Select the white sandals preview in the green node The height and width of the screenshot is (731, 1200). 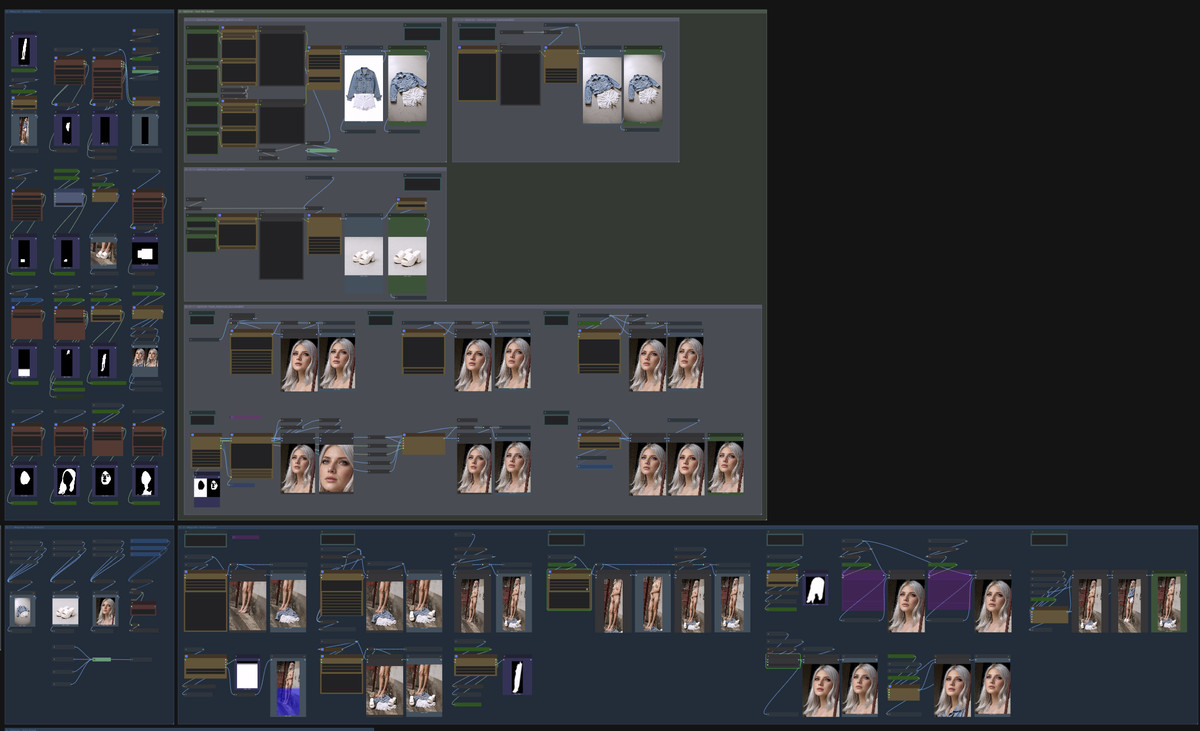click(x=407, y=256)
